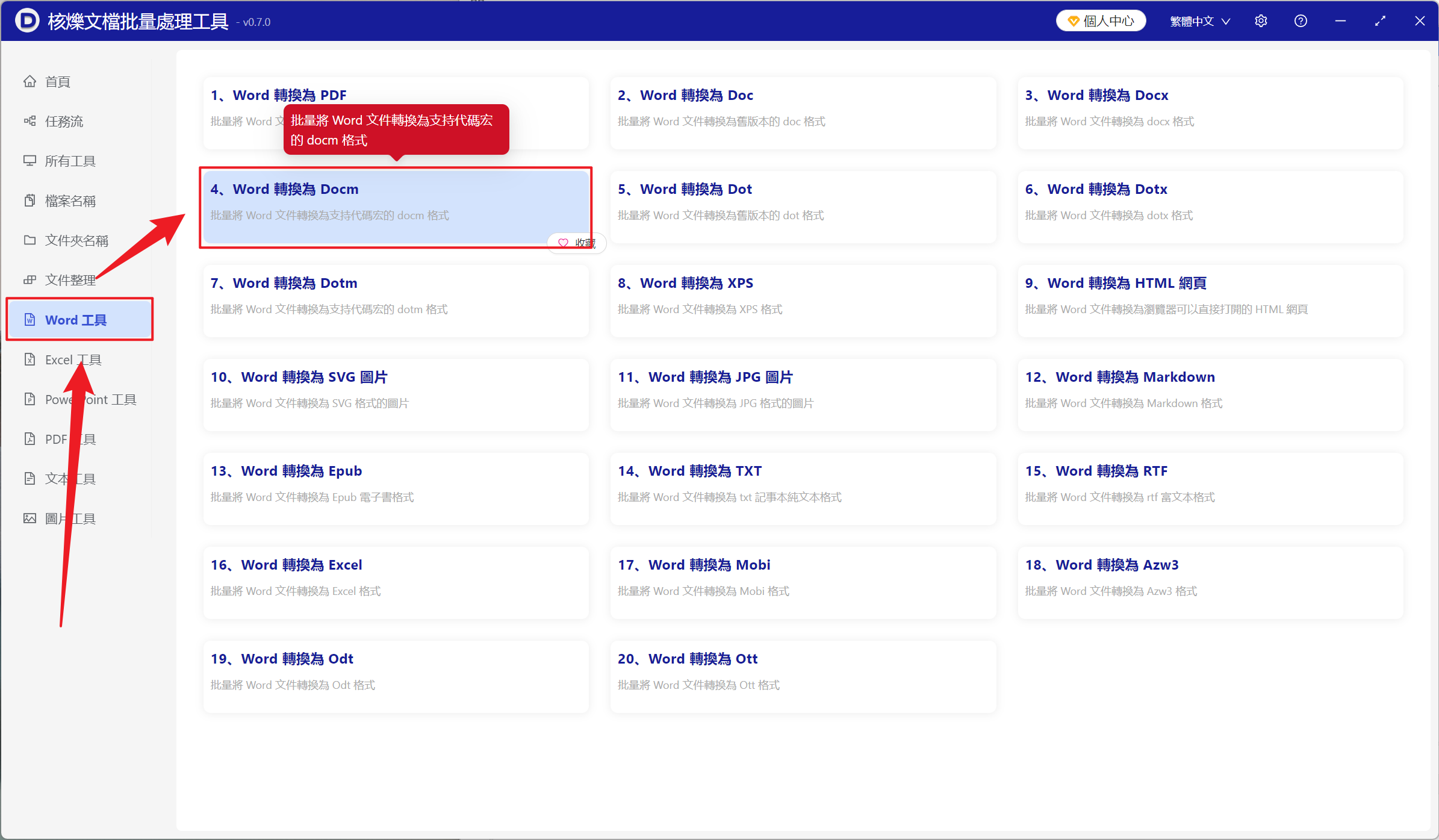The image size is (1439, 840).
Task: Open Word 轉換為 Markdown card
Action: [x=1210, y=394]
